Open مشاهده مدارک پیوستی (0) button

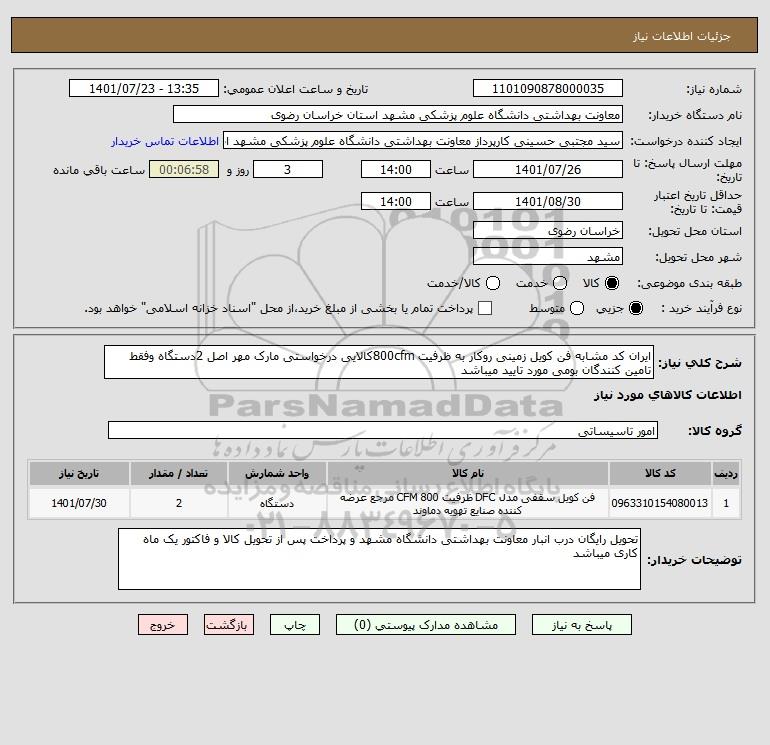coord(426,625)
